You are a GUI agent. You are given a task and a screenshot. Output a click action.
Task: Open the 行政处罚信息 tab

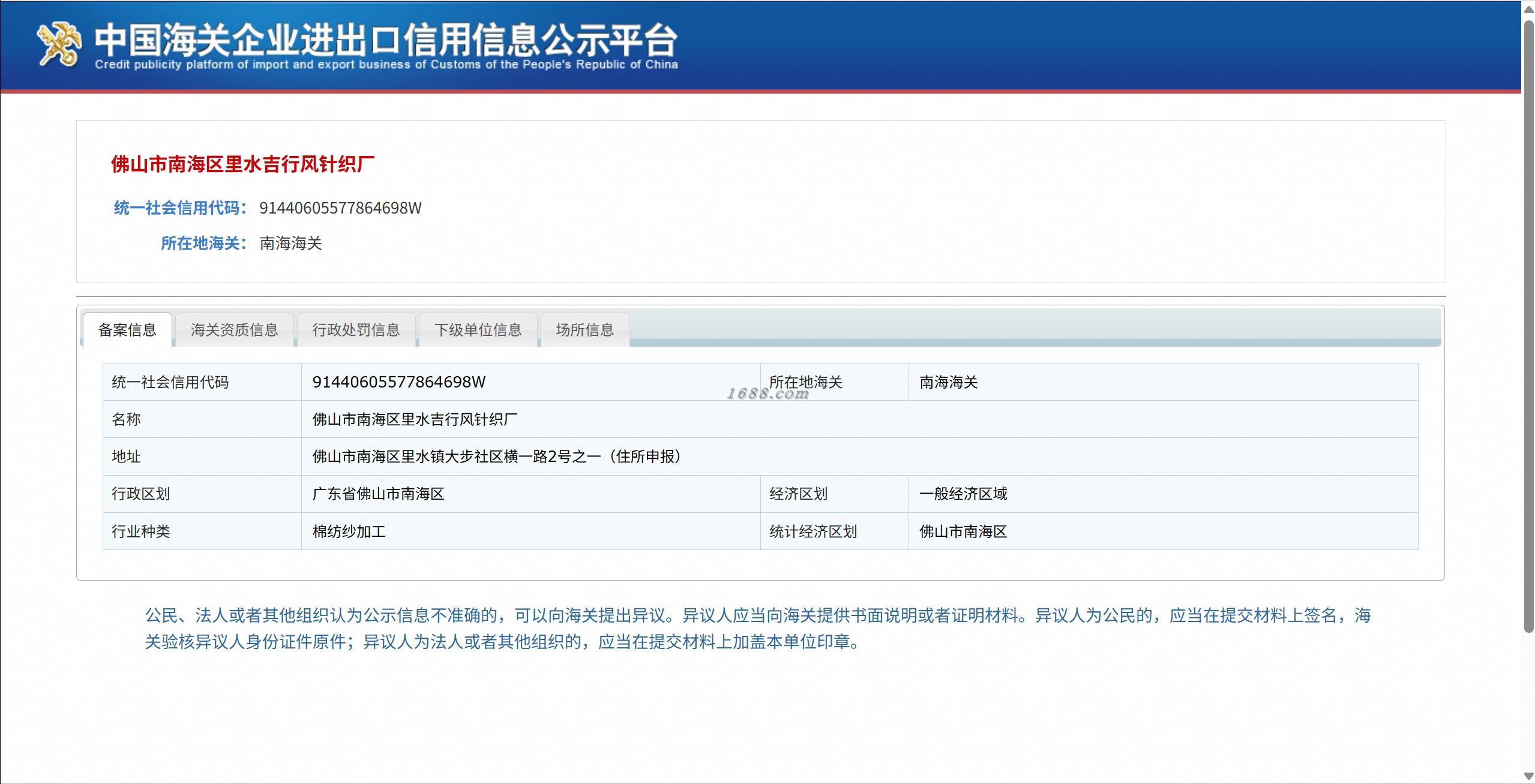pyautogui.click(x=356, y=329)
